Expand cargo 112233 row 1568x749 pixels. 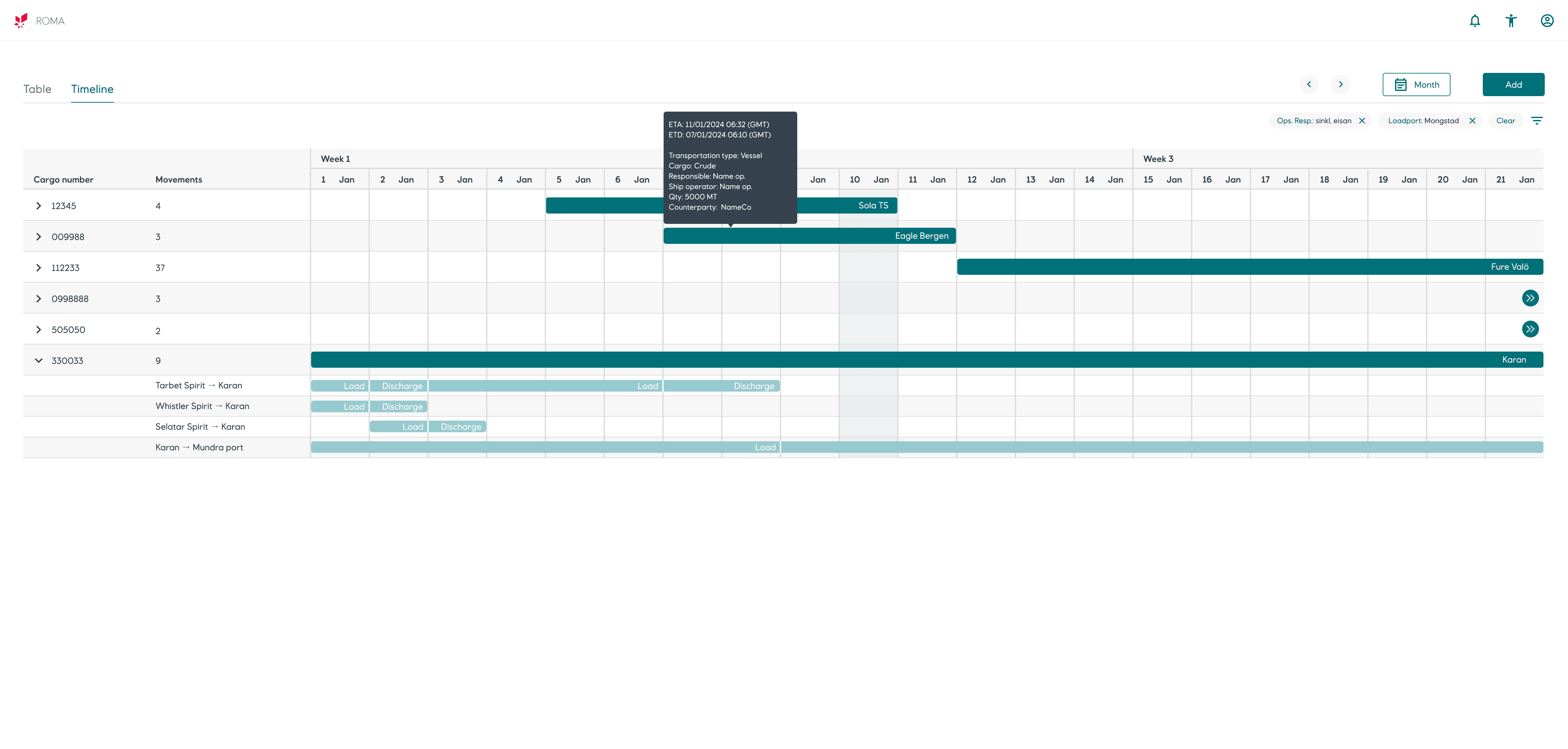[38, 268]
